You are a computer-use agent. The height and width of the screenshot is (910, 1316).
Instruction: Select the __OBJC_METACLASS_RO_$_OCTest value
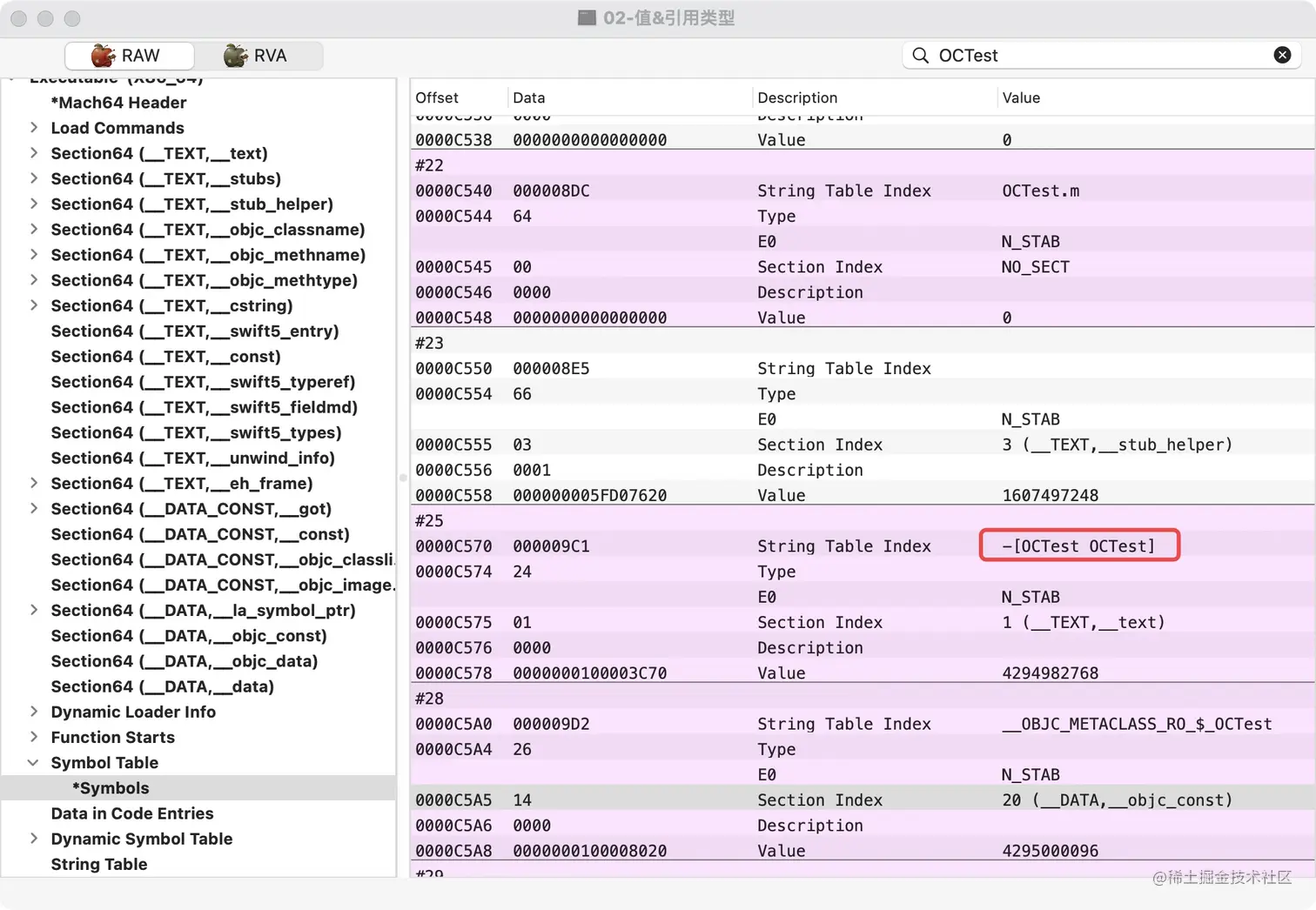click(x=1137, y=724)
